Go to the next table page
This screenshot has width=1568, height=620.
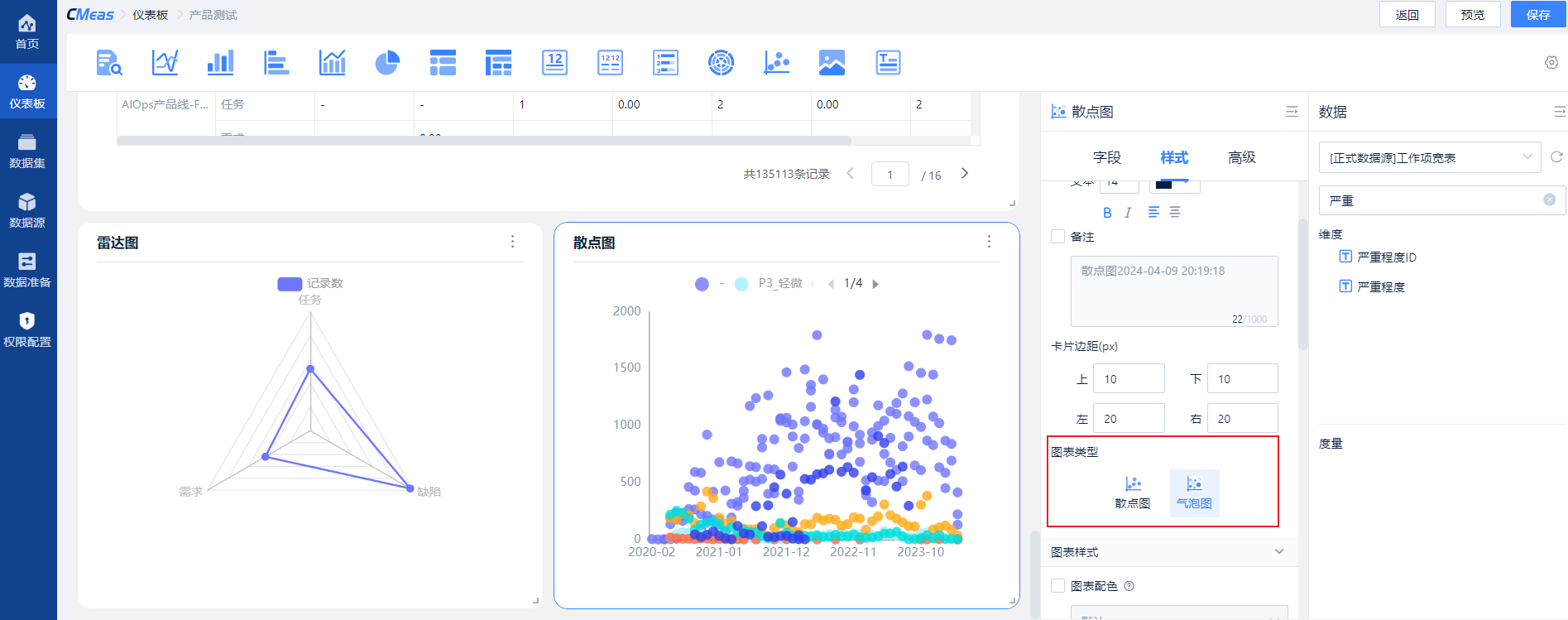[965, 174]
